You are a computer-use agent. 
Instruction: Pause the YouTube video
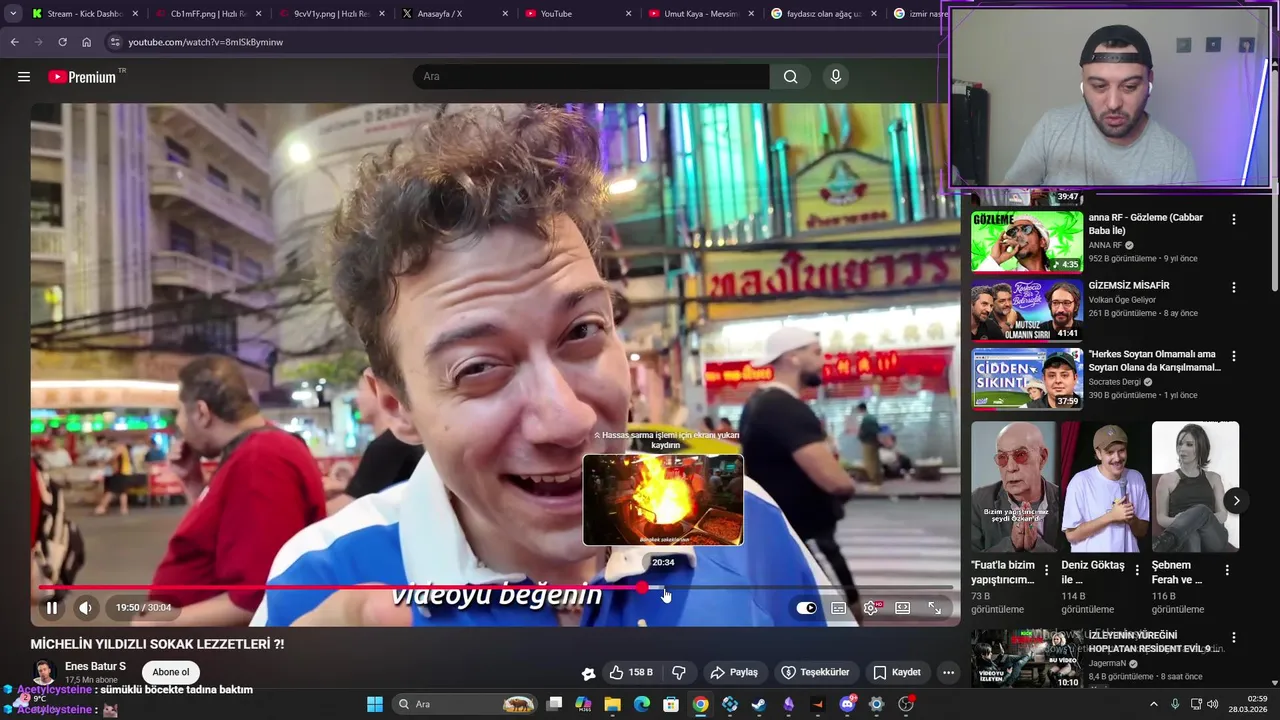52,607
